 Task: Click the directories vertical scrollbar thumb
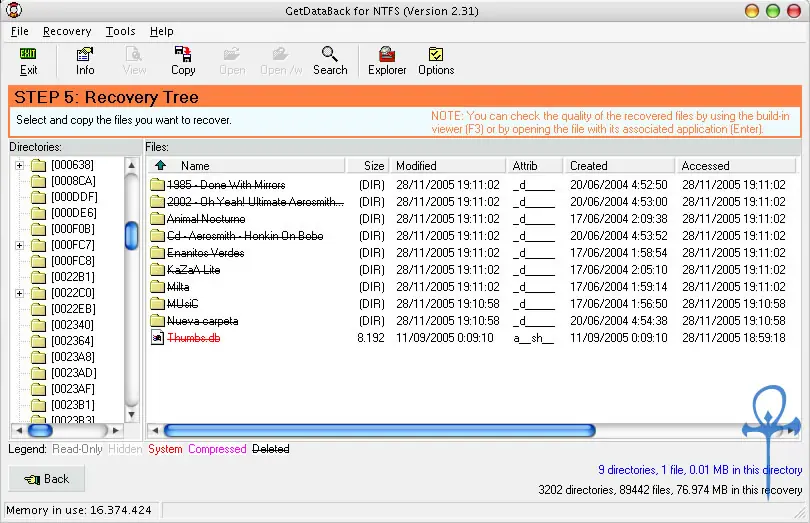coord(132,235)
